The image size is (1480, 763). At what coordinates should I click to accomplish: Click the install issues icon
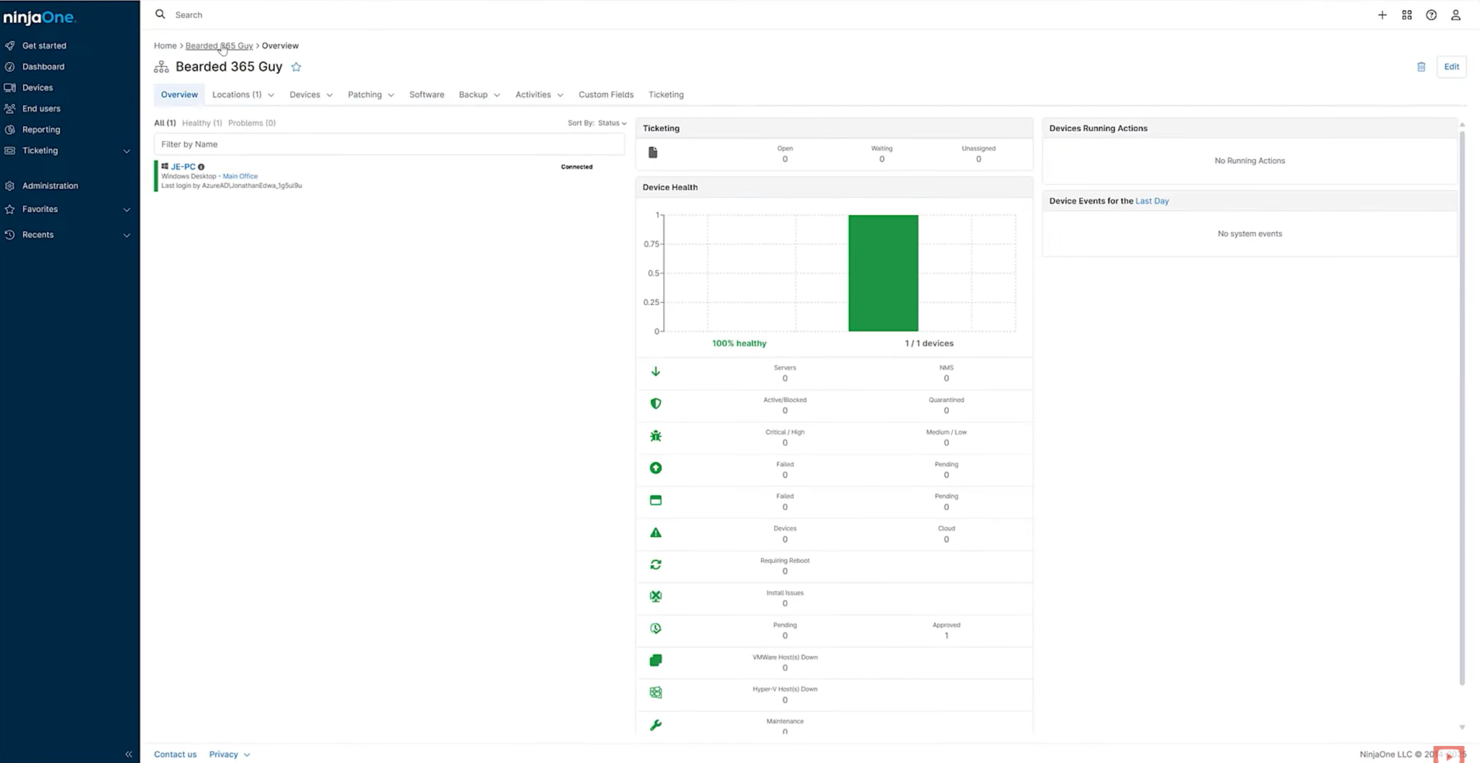pyautogui.click(x=656, y=596)
